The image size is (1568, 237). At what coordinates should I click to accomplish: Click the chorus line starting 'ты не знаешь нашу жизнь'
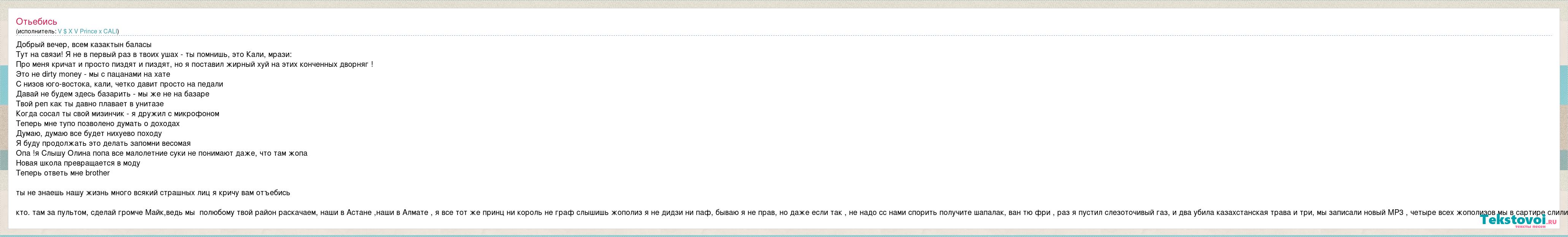click(153, 193)
